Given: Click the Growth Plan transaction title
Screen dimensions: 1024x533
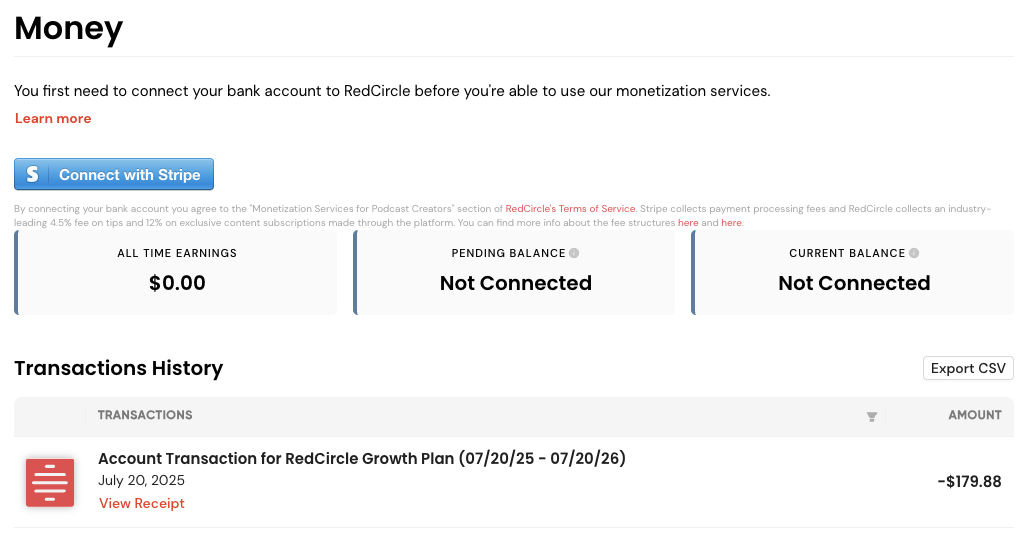Looking at the screenshot, I should [362, 459].
